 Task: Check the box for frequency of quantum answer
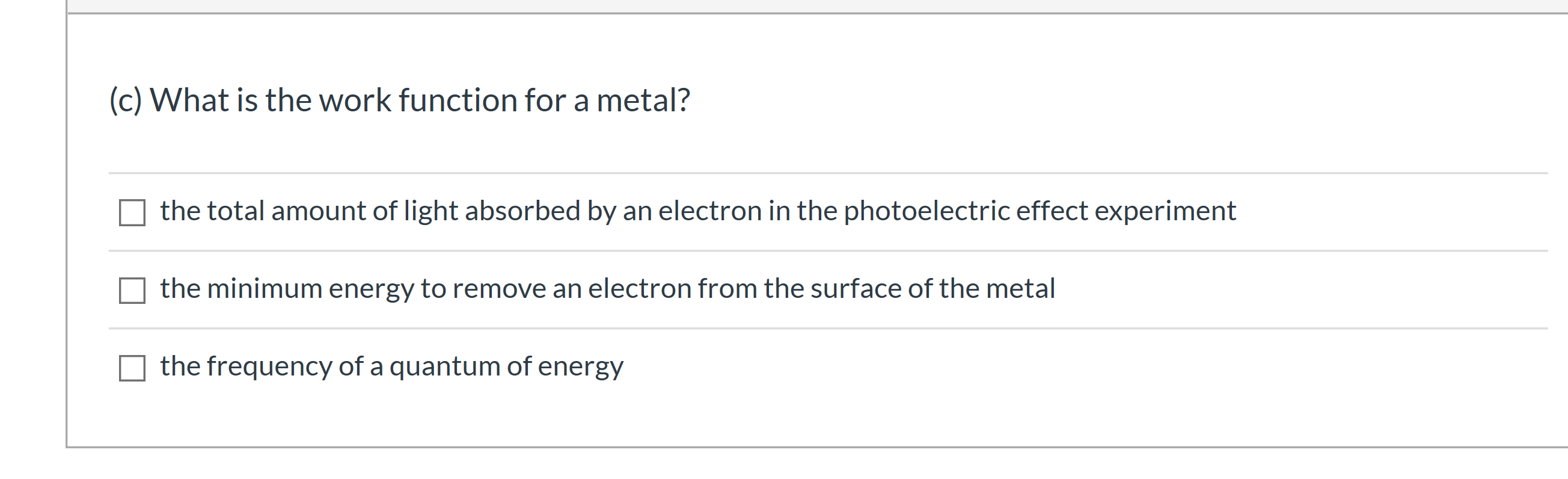coord(132,367)
